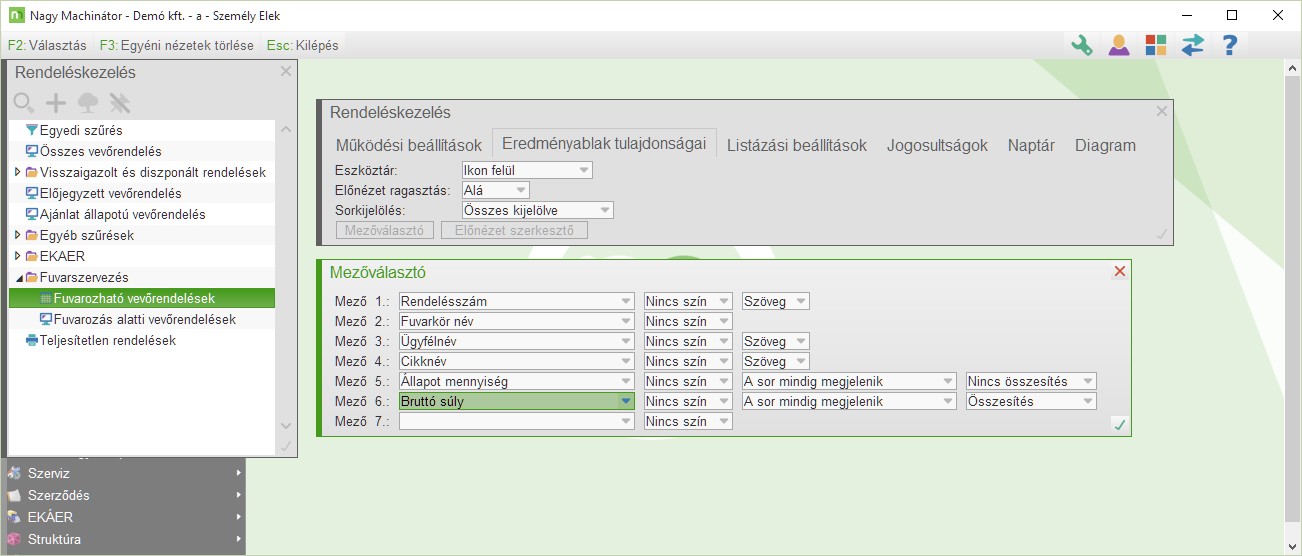The width and height of the screenshot is (1302, 556).
Task: Click the blue swap arrows icon
Action: click(1193, 45)
